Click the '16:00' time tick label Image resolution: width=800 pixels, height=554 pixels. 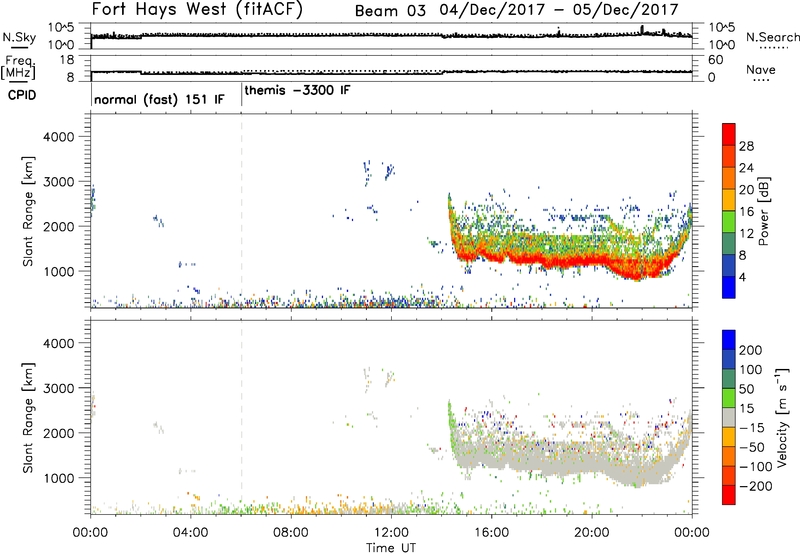click(x=492, y=533)
